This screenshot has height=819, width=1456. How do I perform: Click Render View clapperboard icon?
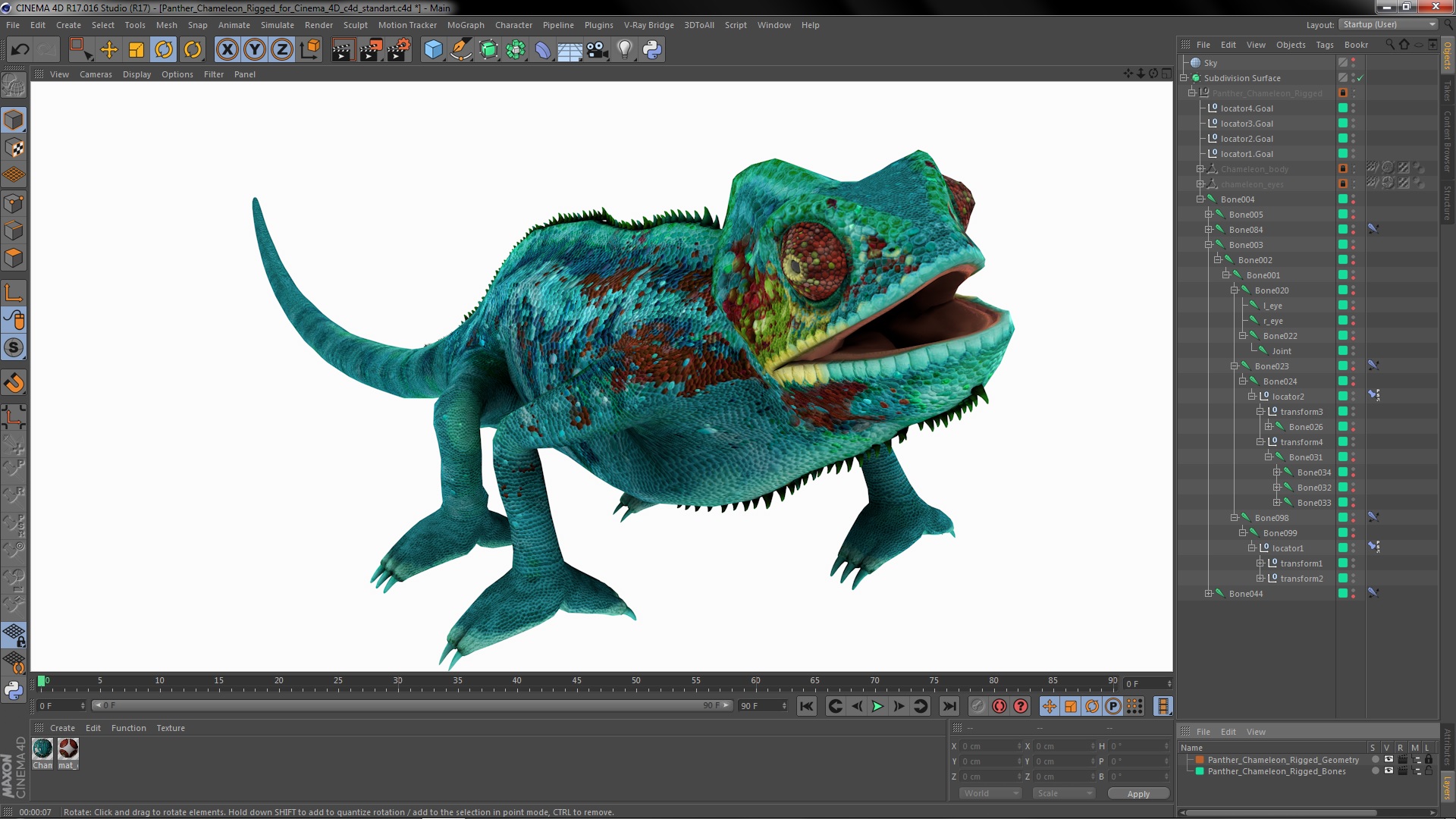coord(343,50)
